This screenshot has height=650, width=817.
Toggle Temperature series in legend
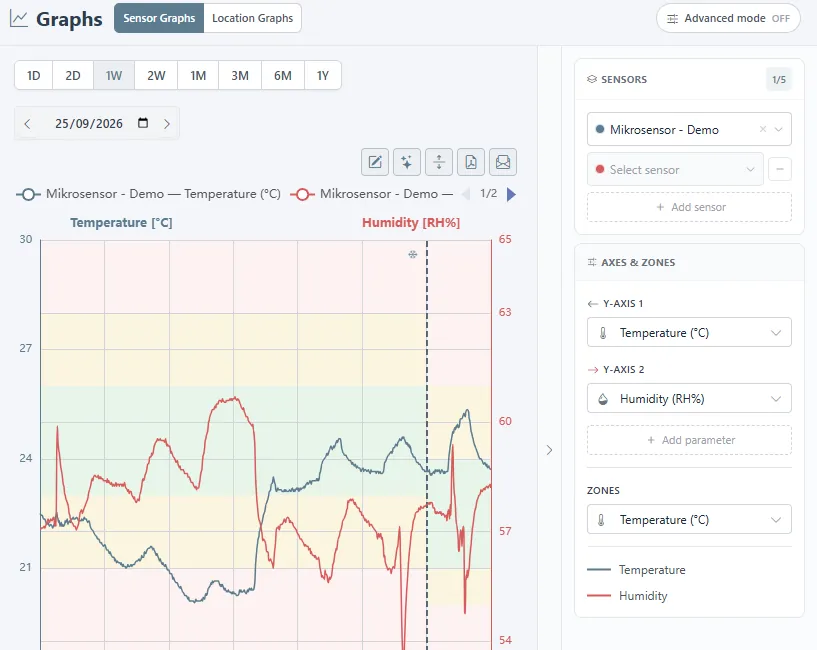click(148, 194)
